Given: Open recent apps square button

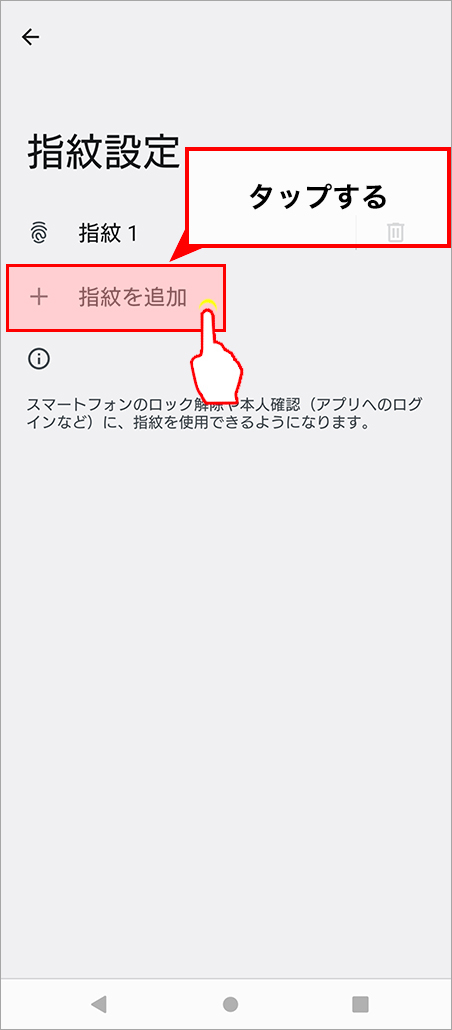Looking at the screenshot, I should pos(360,1003).
